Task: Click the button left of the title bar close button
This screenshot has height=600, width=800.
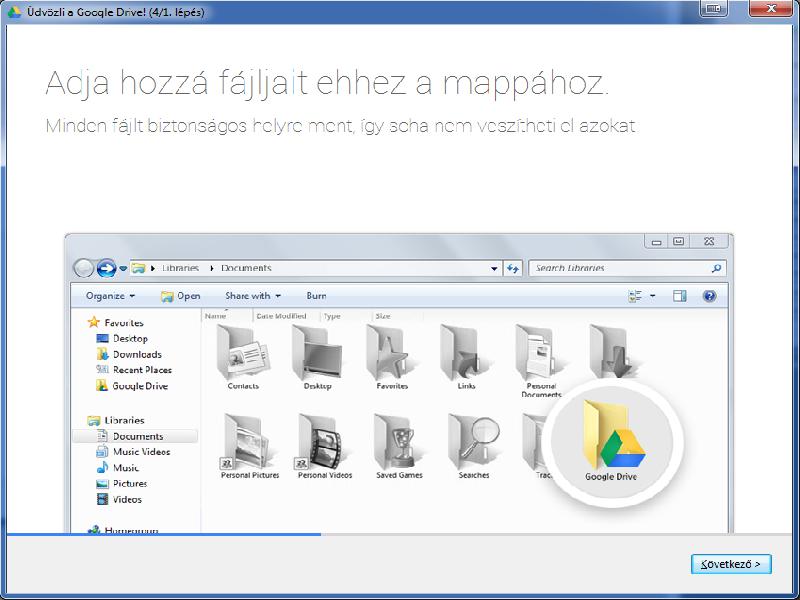Action: pyautogui.click(x=713, y=8)
